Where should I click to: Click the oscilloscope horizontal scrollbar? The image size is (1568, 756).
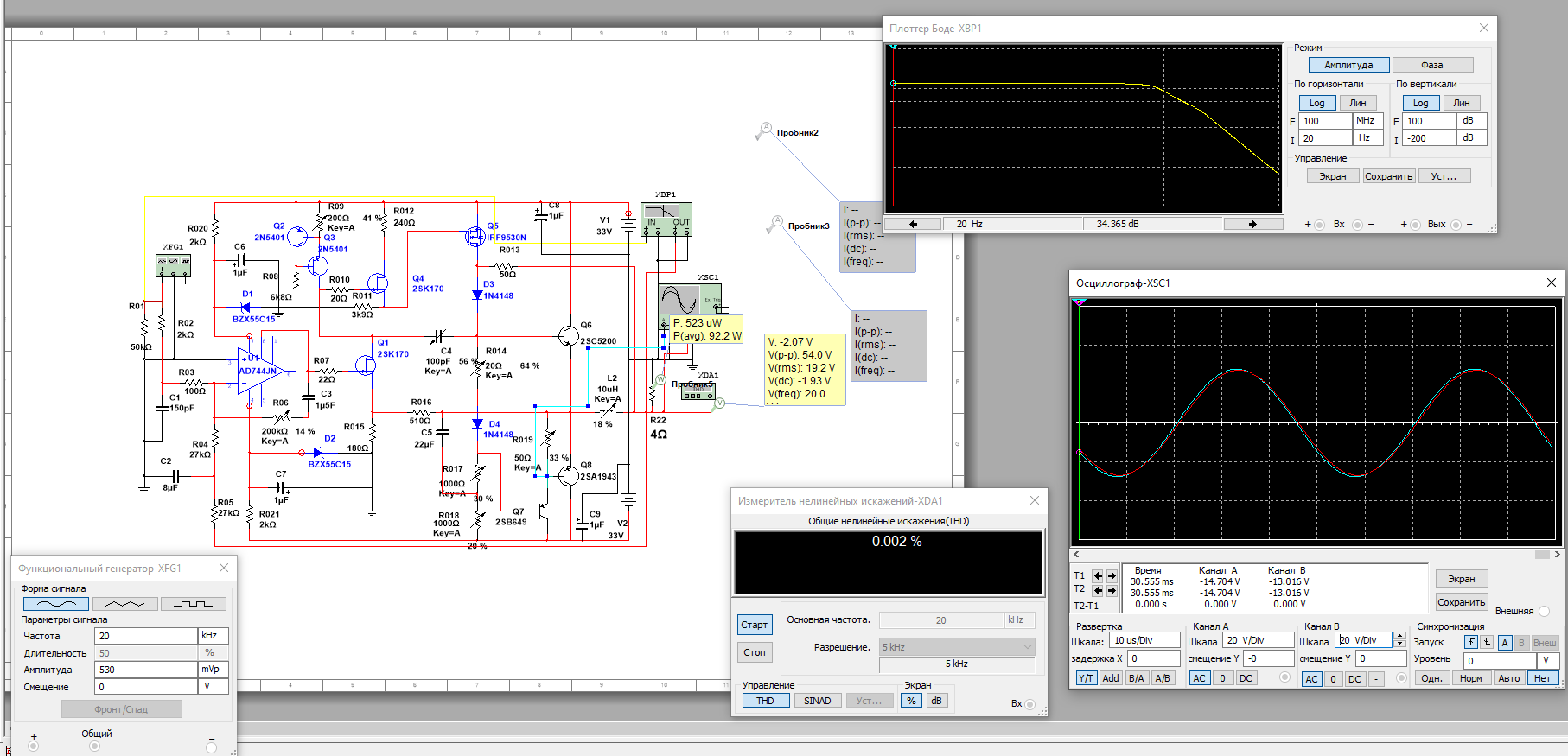(1316, 554)
